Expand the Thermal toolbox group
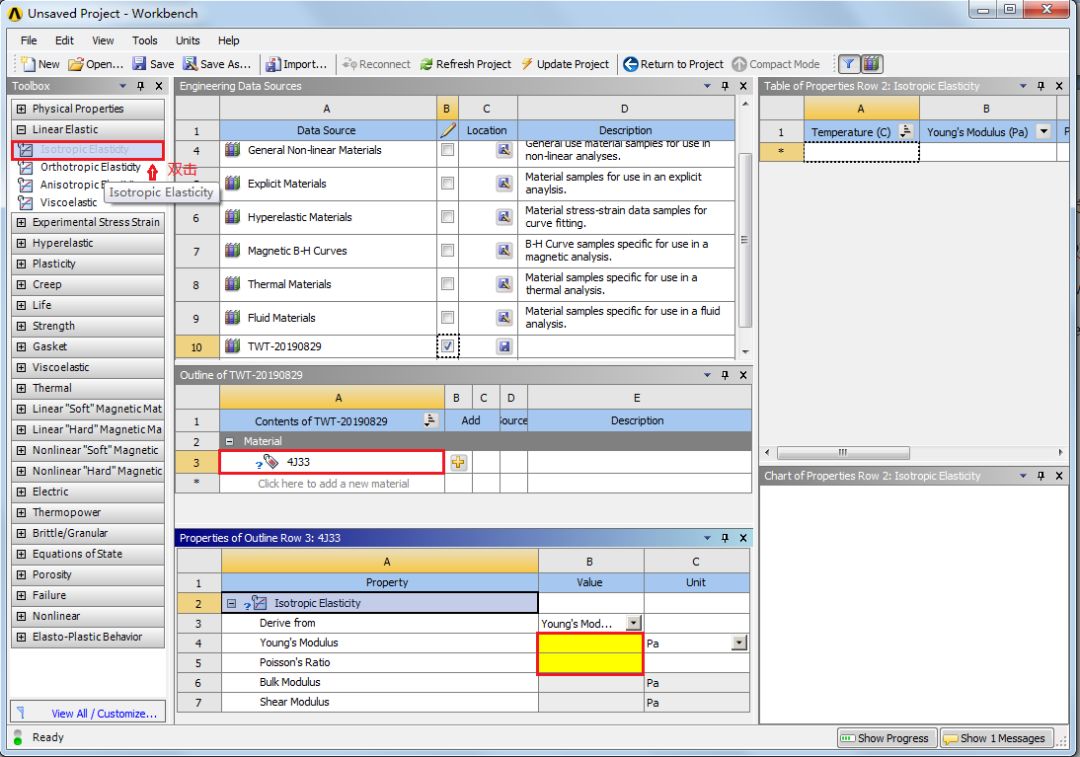 point(21,388)
